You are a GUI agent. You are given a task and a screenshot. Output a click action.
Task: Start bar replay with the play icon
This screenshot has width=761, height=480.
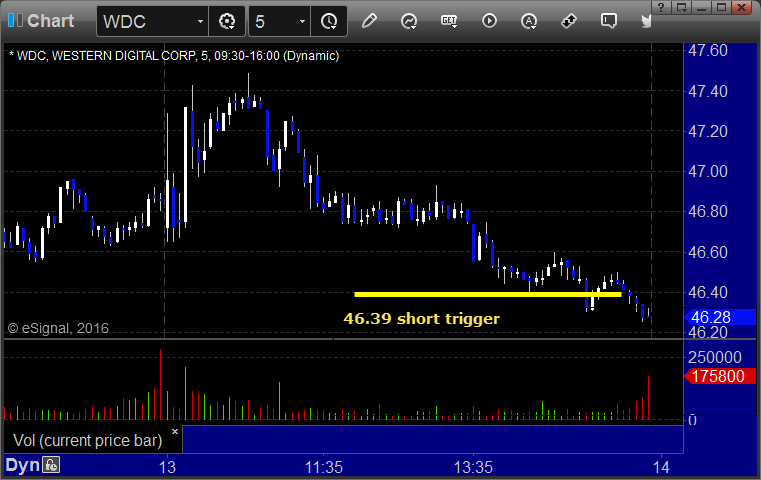[489, 21]
